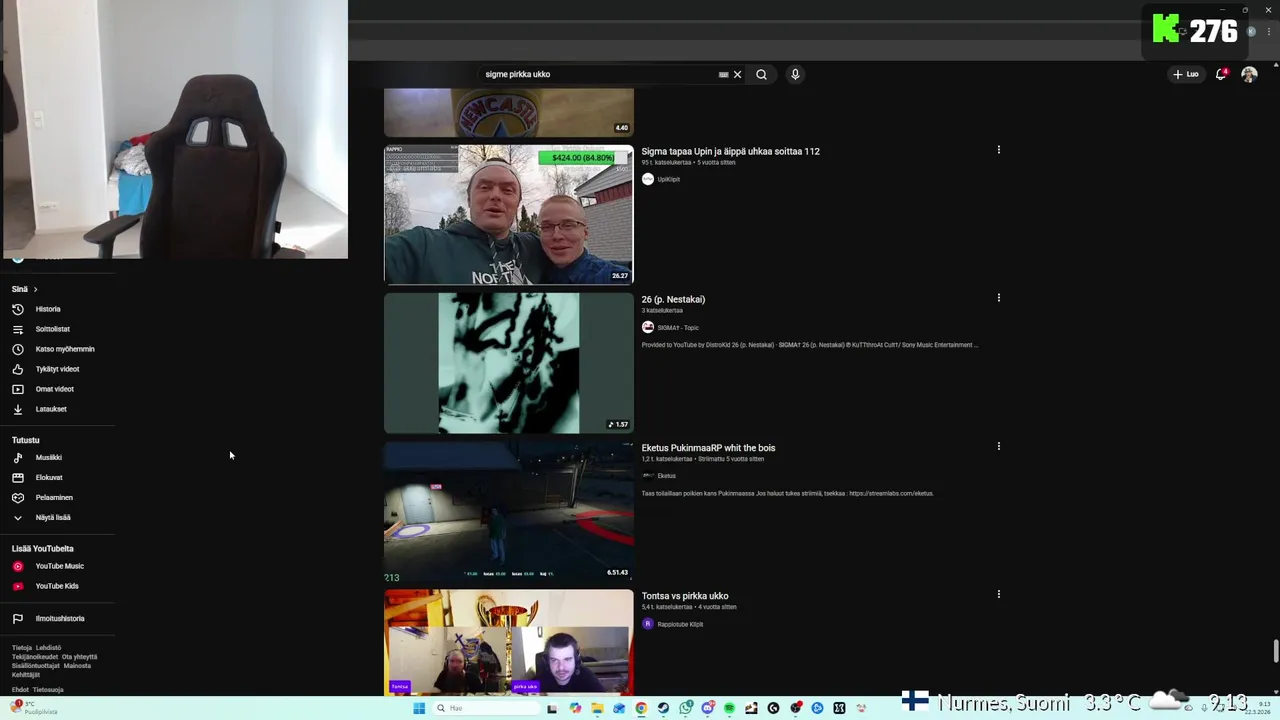Start voice search with microphone icon
Screen dimensions: 1280x720
coord(795,74)
